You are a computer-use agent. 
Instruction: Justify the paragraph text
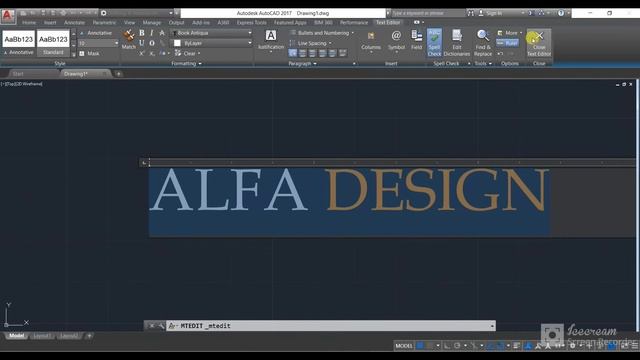pyautogui.click(x=332, y=53)
